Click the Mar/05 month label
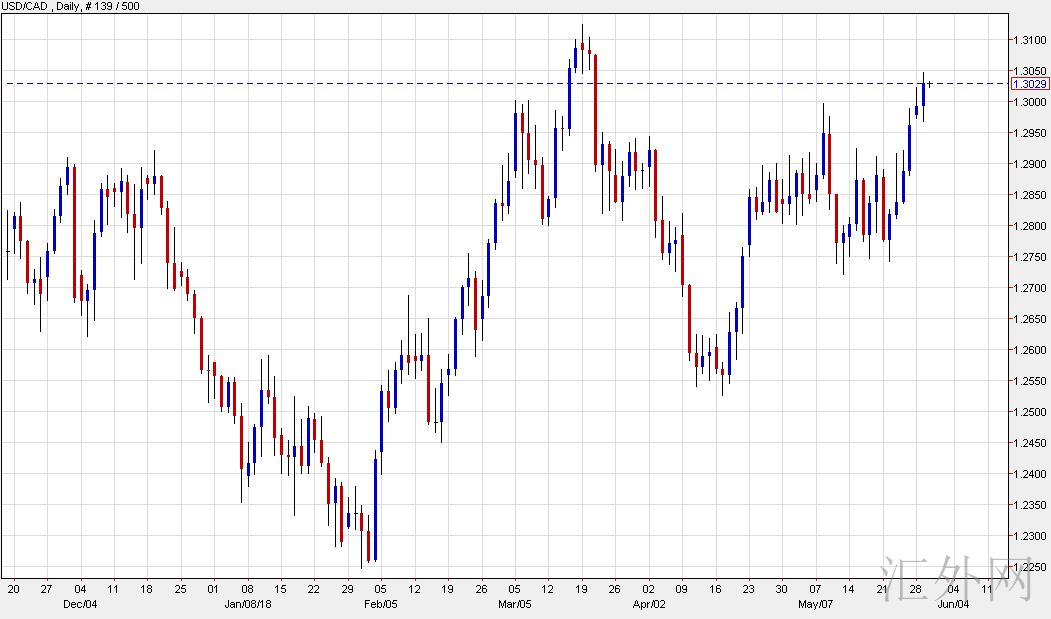This screenshot has width=1051, height=619. [x=515, y=604]
